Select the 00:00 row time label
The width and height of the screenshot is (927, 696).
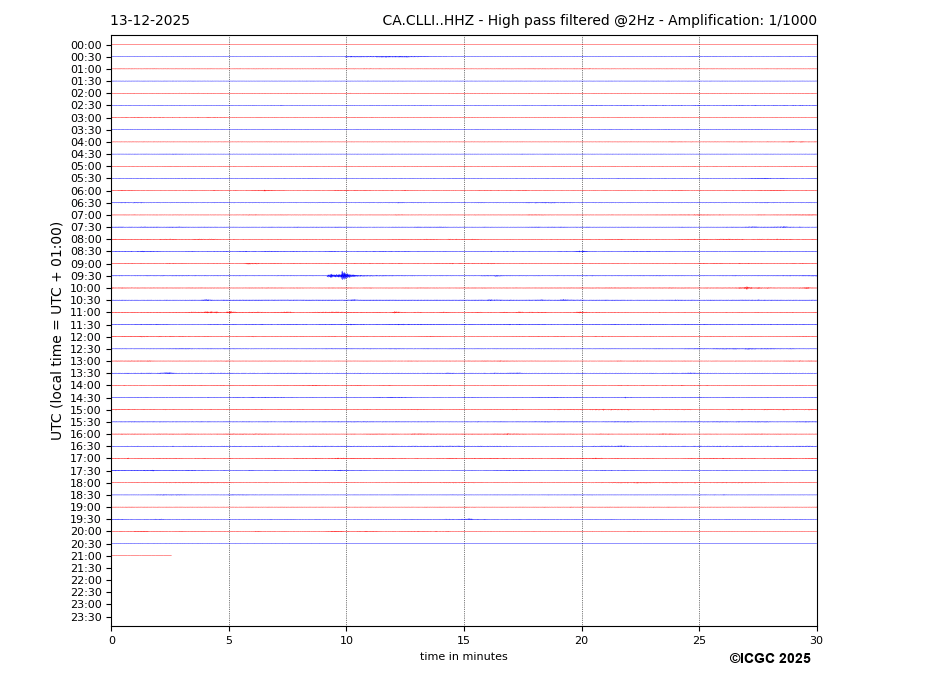coord(86,45)
